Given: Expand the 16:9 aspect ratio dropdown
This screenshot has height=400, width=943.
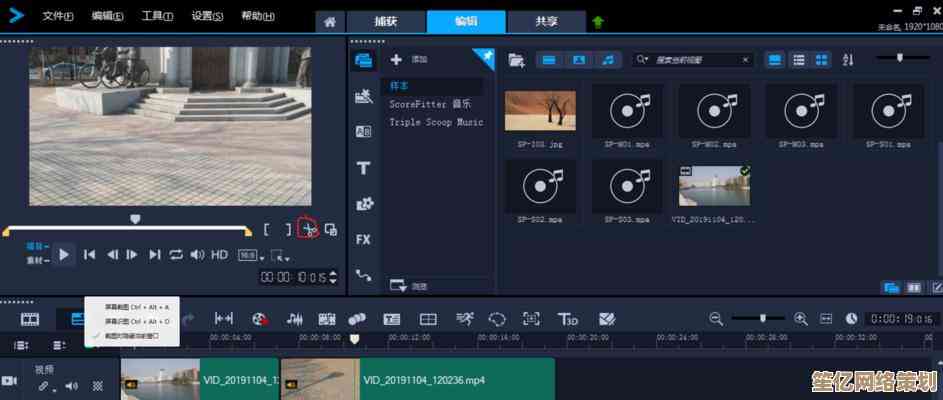Looking at the screenshot, I should pyautogui.click(x=247, y=256).
